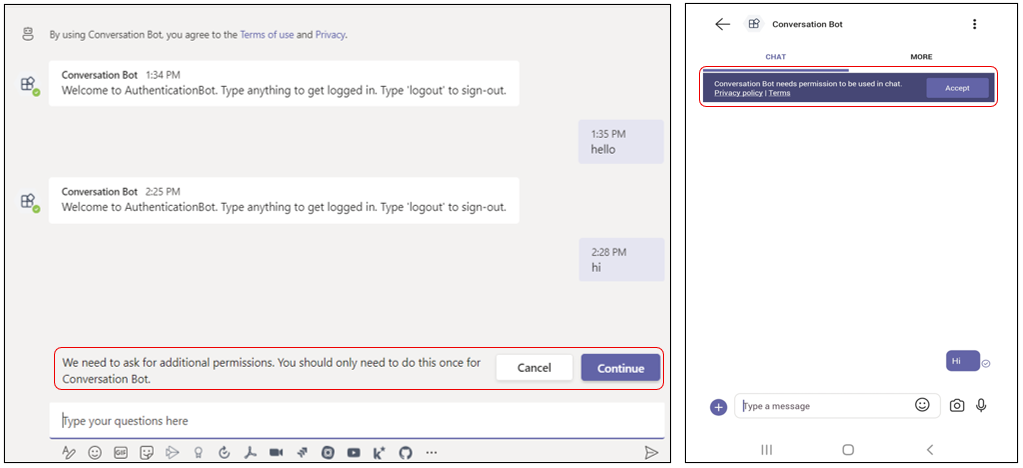This screenshot has height=468, width=1023.
Task: Click the additional permissions prompt text
Action: click(x=271, y=370)
